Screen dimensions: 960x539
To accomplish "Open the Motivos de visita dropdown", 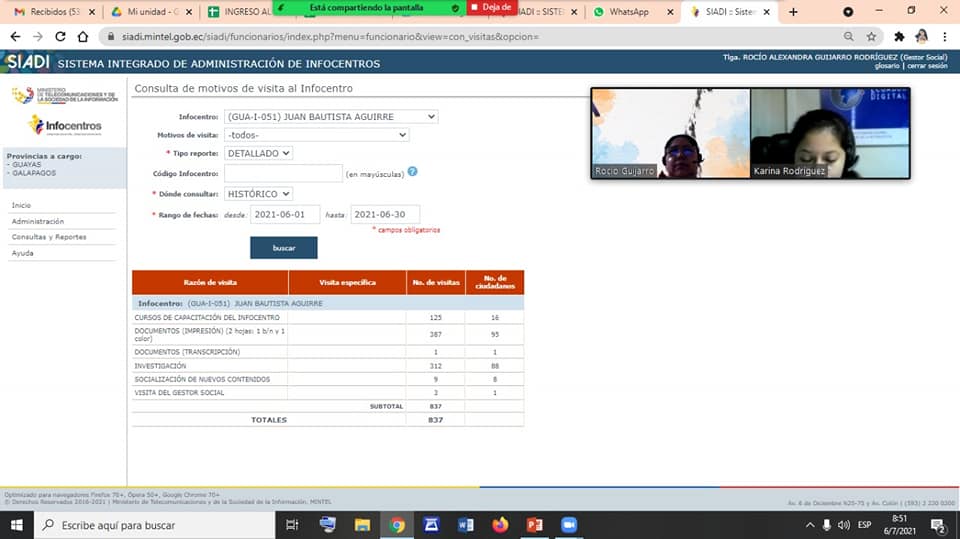I will [317, 135].
